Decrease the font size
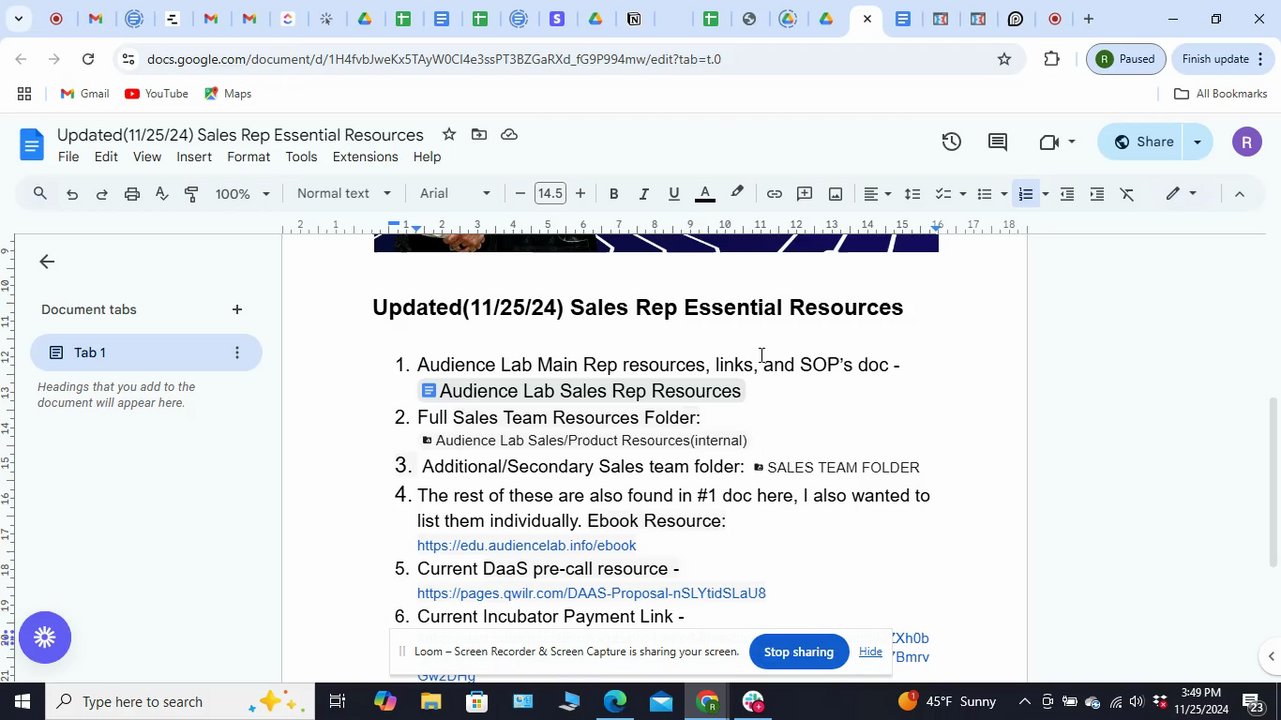 click(x=520, y=194)
